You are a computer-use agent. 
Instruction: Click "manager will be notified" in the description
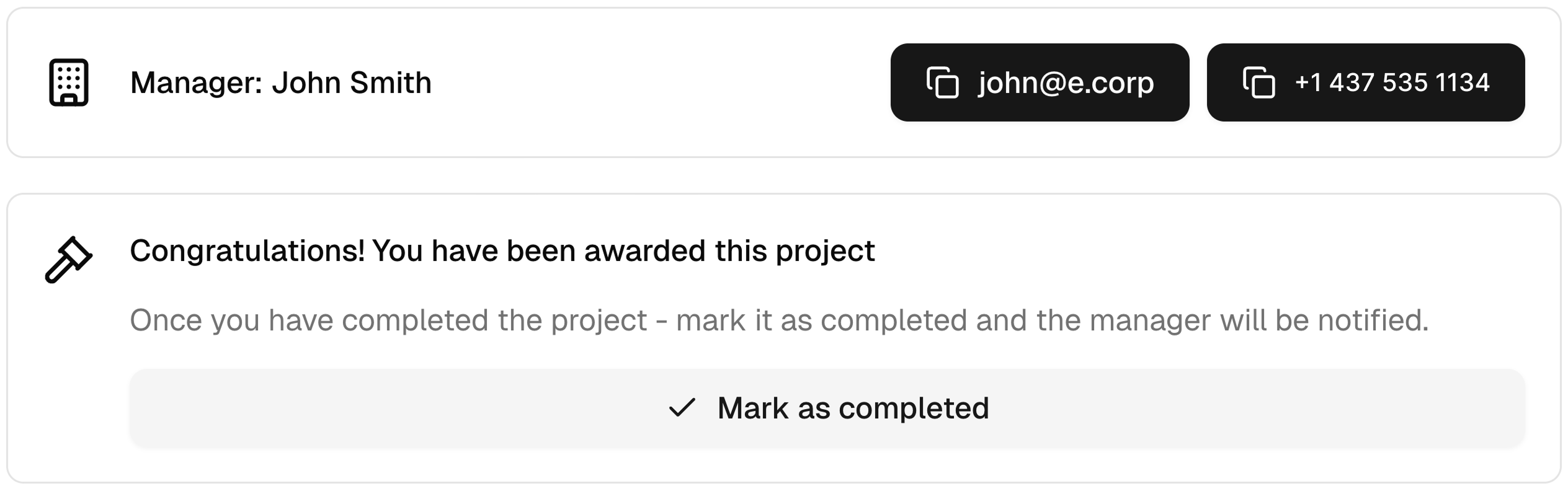tap(1258, 321)
